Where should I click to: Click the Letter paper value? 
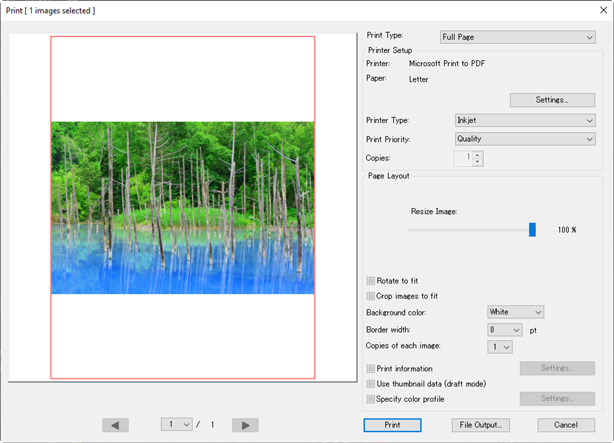click(418, 79)
